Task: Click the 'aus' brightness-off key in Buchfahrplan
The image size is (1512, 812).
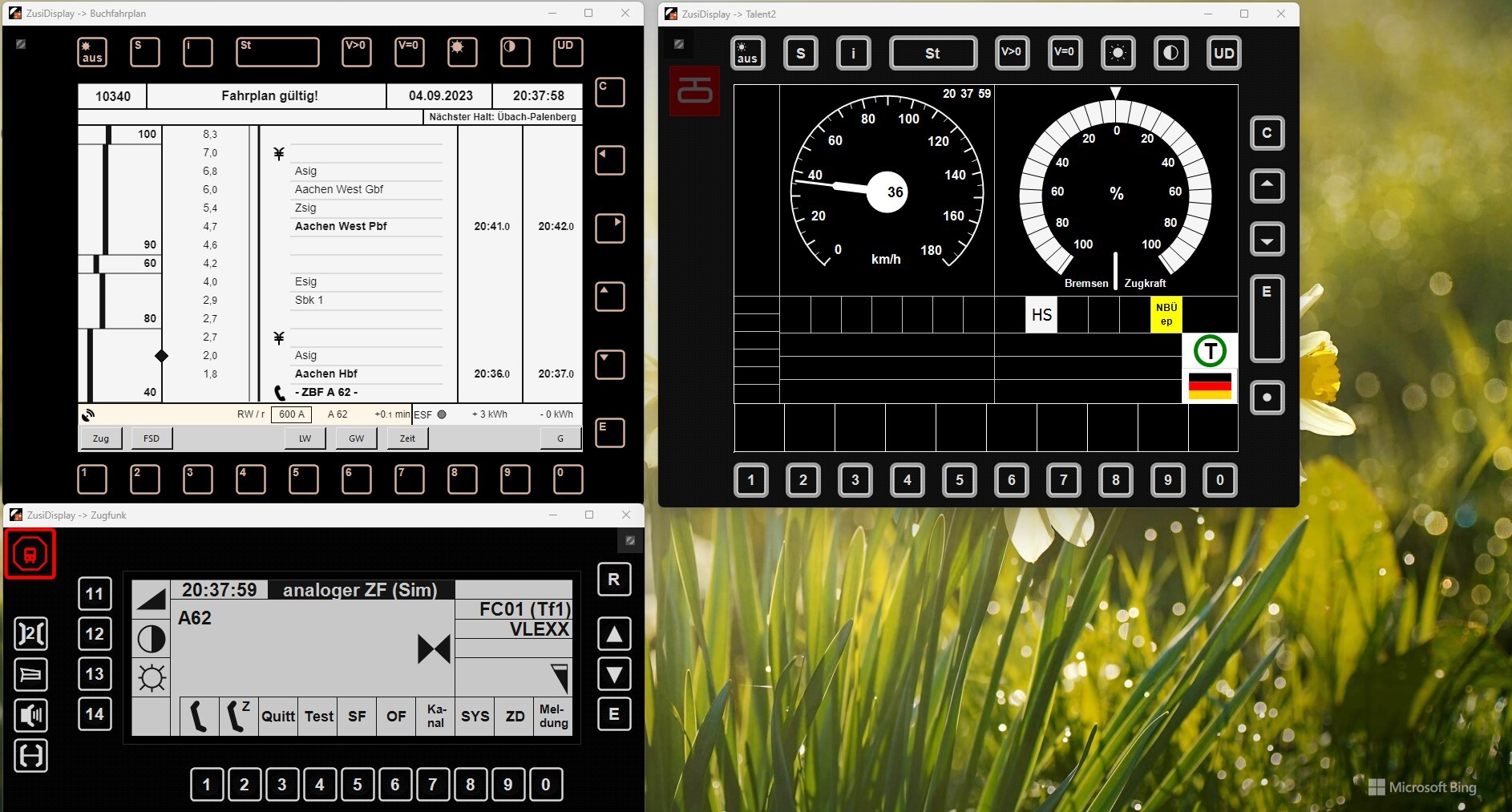Action: pyautogui.click(x=92, y=52)
